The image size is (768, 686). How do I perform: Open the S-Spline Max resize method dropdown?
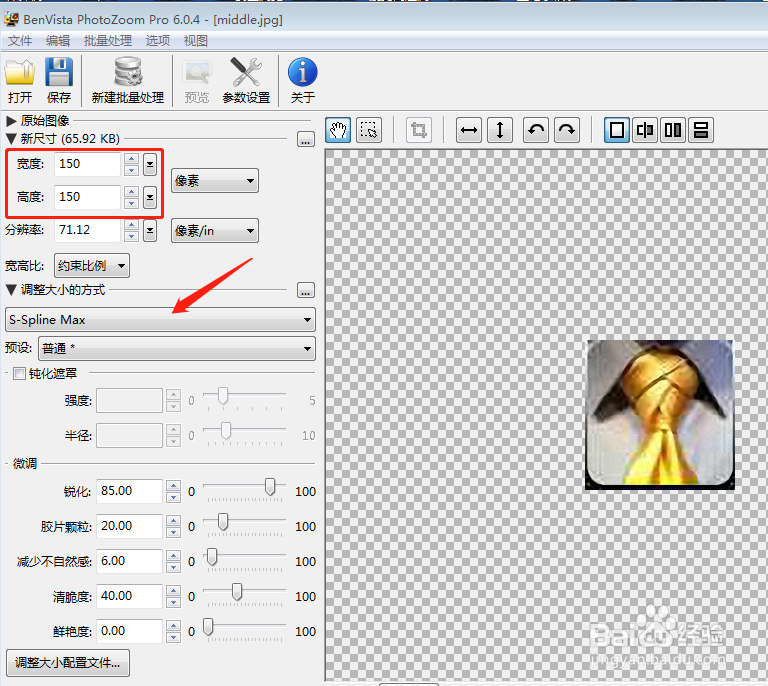[160, 320]
